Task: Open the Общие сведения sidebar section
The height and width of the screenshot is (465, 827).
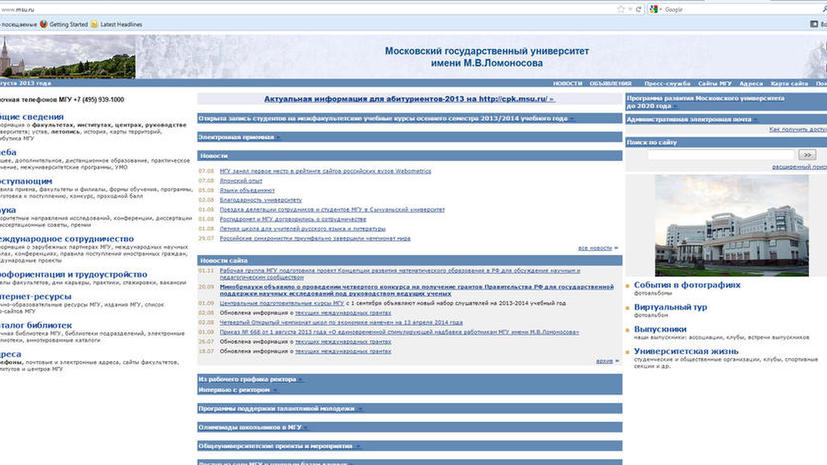Action: click(32, 117)
